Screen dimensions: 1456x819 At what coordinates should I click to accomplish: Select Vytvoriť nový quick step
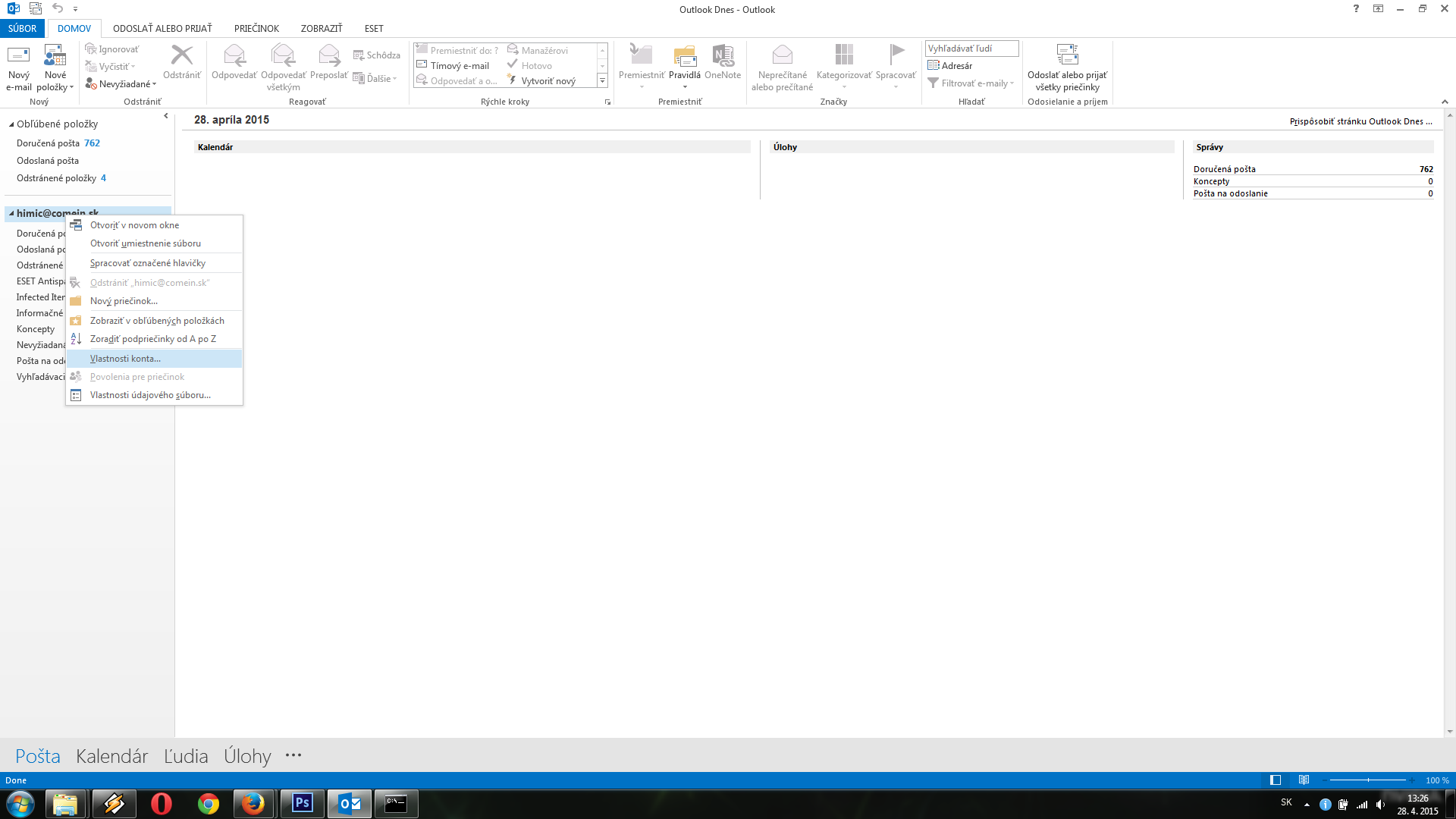click(541, 81)
